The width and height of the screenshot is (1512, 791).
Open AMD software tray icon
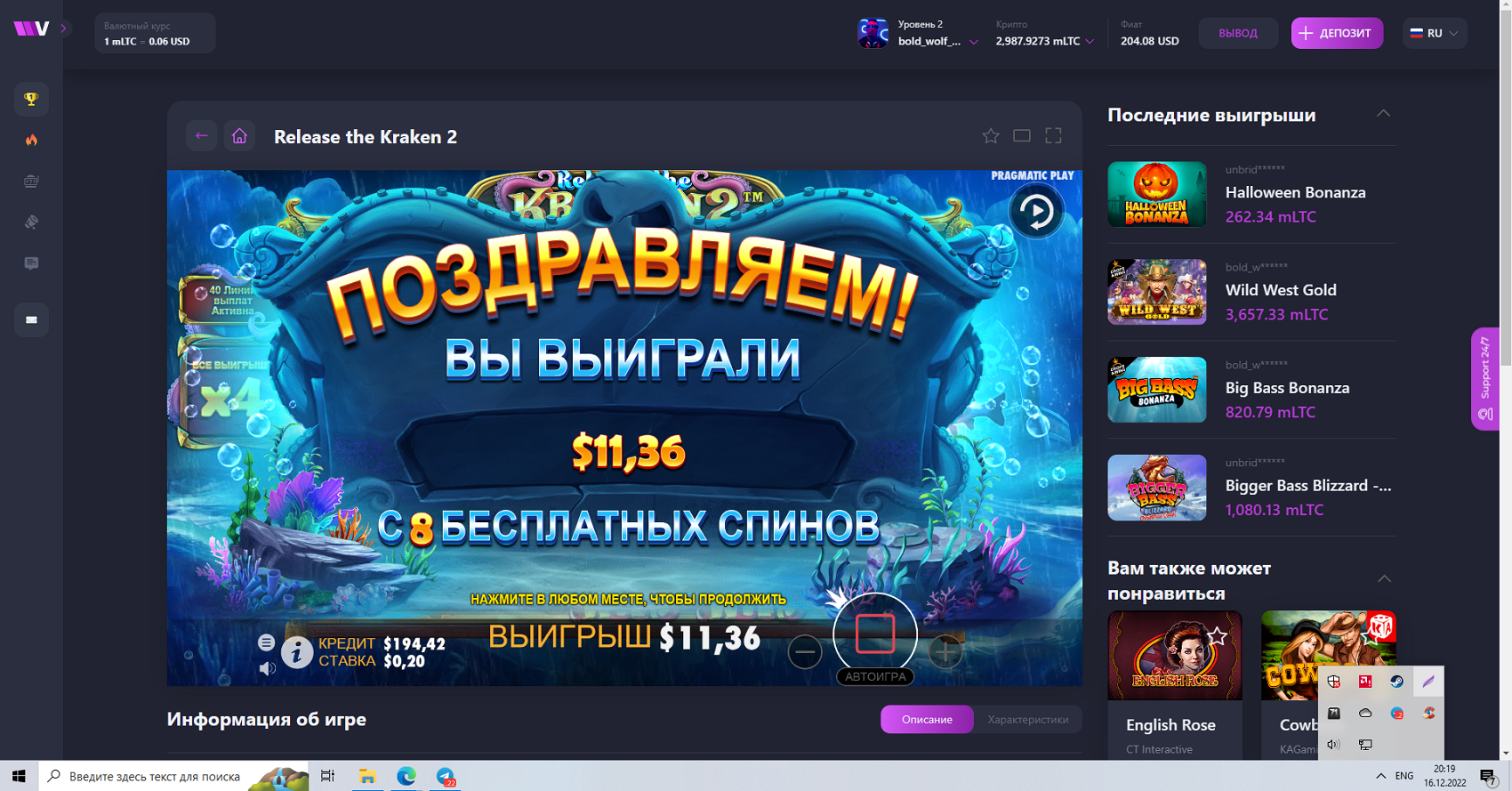[1365, 682]
